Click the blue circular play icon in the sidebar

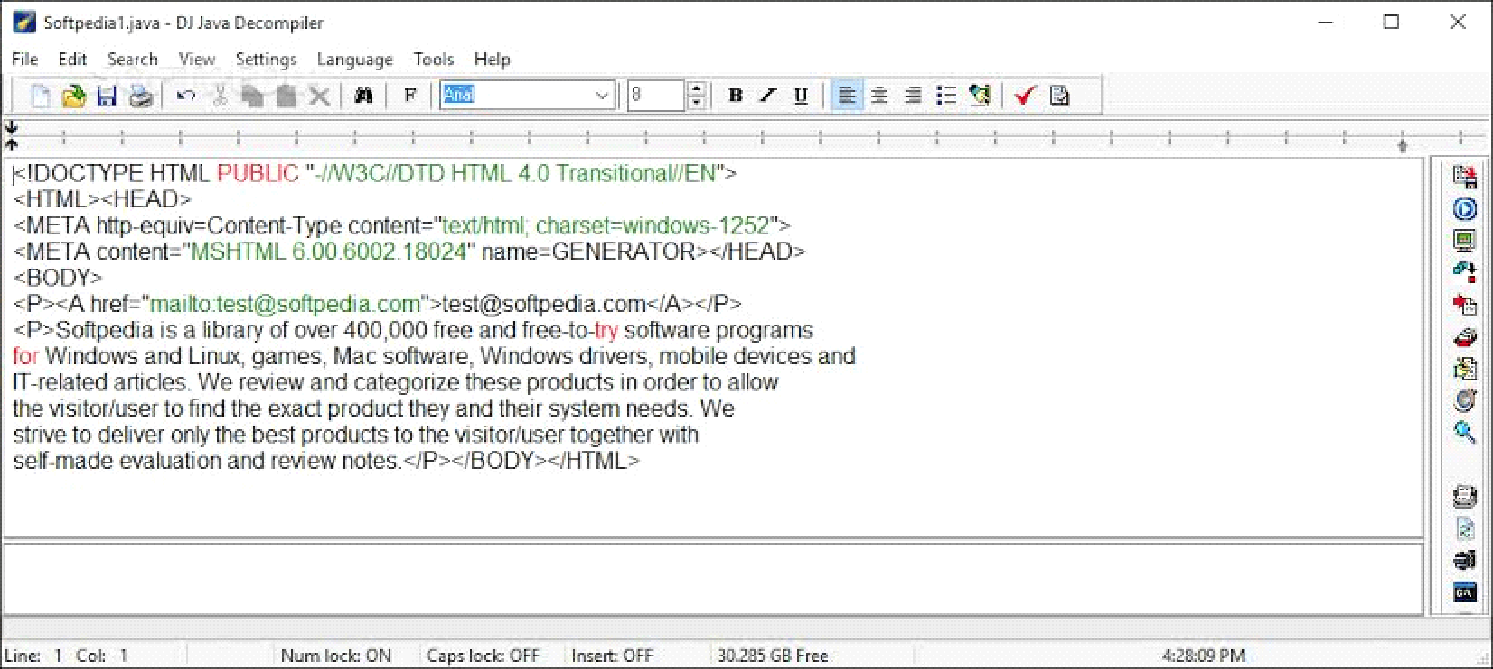[1465, 209]
